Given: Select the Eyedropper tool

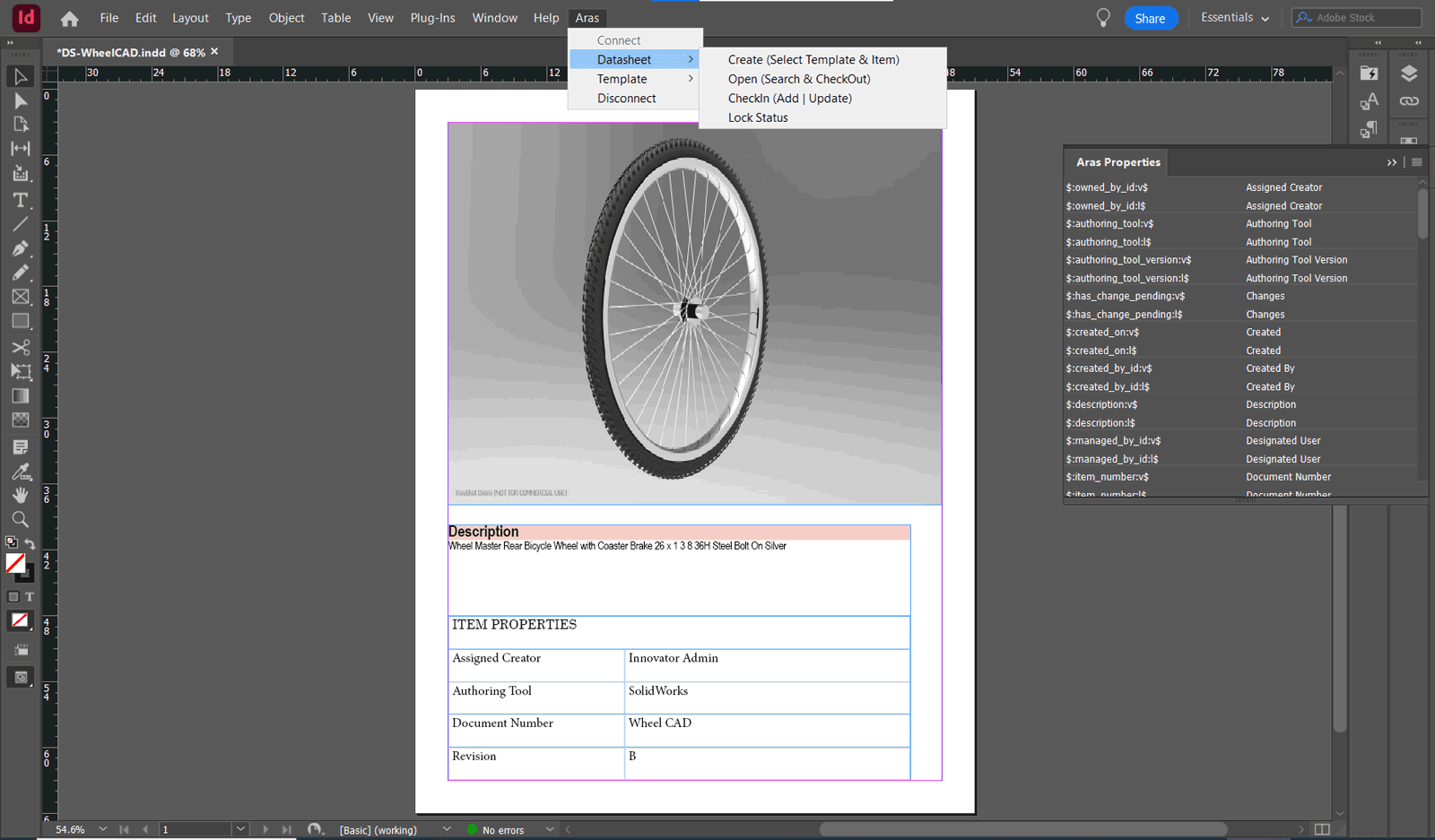Looking at the screenshot, I should (x=20, y=471).
